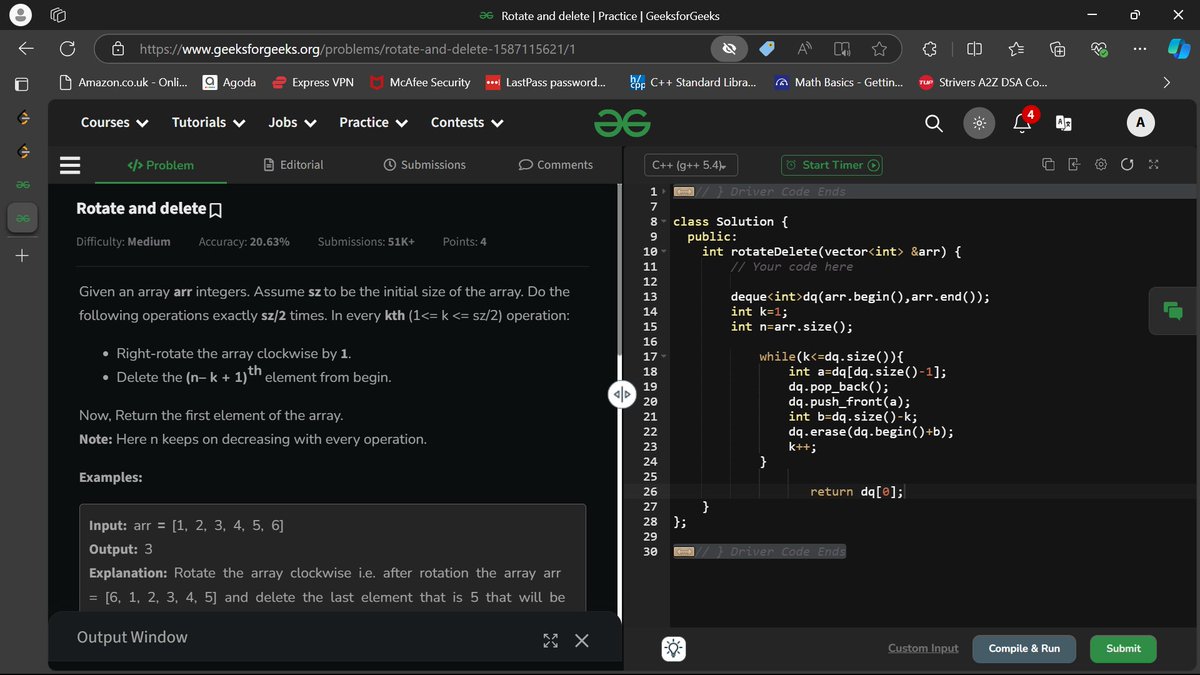1200x675 pixels.
Task: Expand the Jobs dropdown
Action: (293, 123)
